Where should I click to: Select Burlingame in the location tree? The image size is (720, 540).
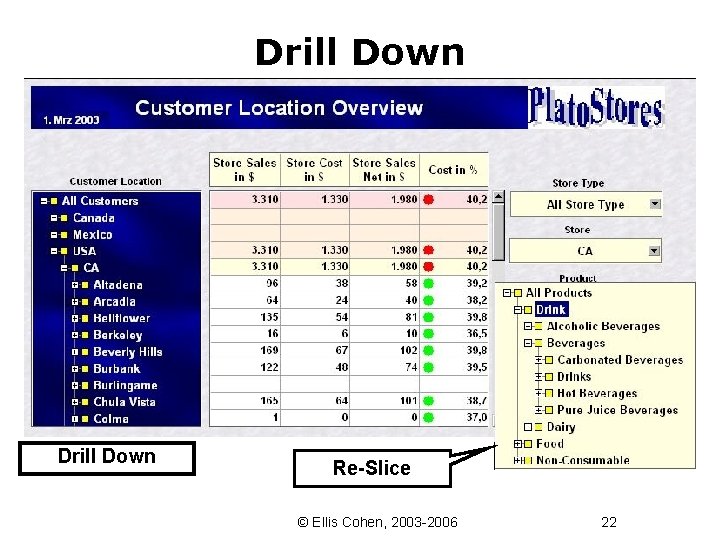point(125,385)
